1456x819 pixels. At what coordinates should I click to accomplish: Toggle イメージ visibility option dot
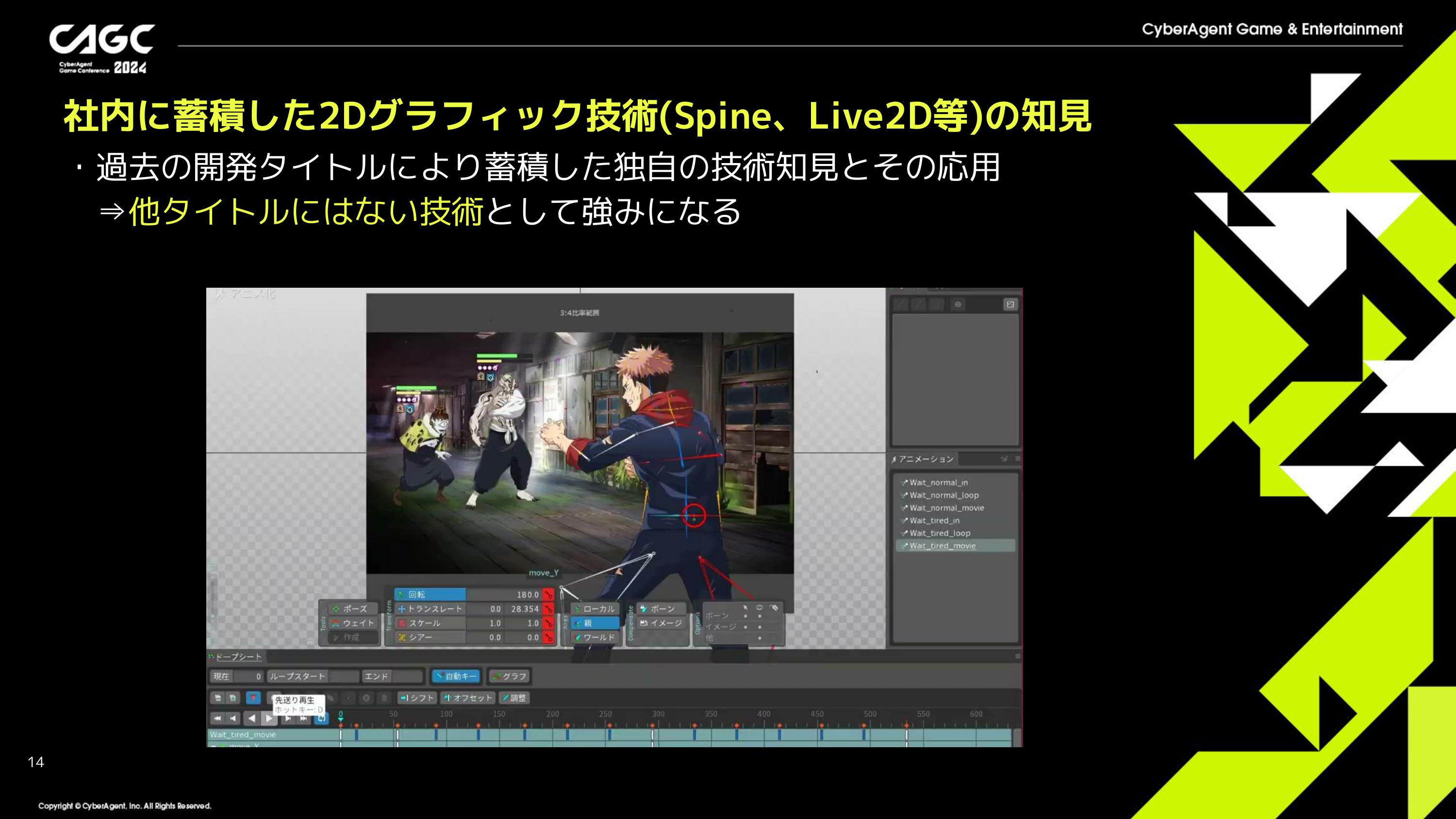pos(760,627)
